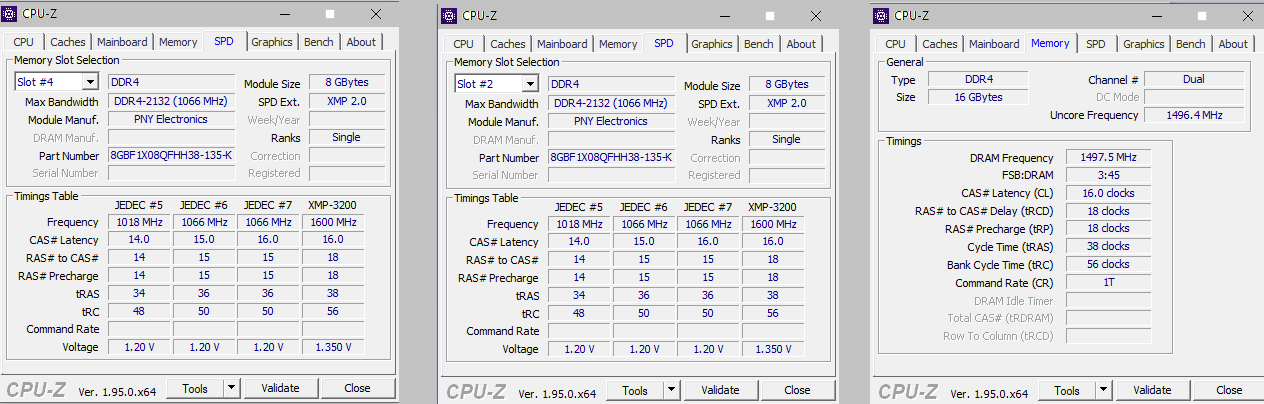Viewport: 1264px width, 404px height.
Task: Click Size 16 GBytes value in third window
Action: point(978,97)
